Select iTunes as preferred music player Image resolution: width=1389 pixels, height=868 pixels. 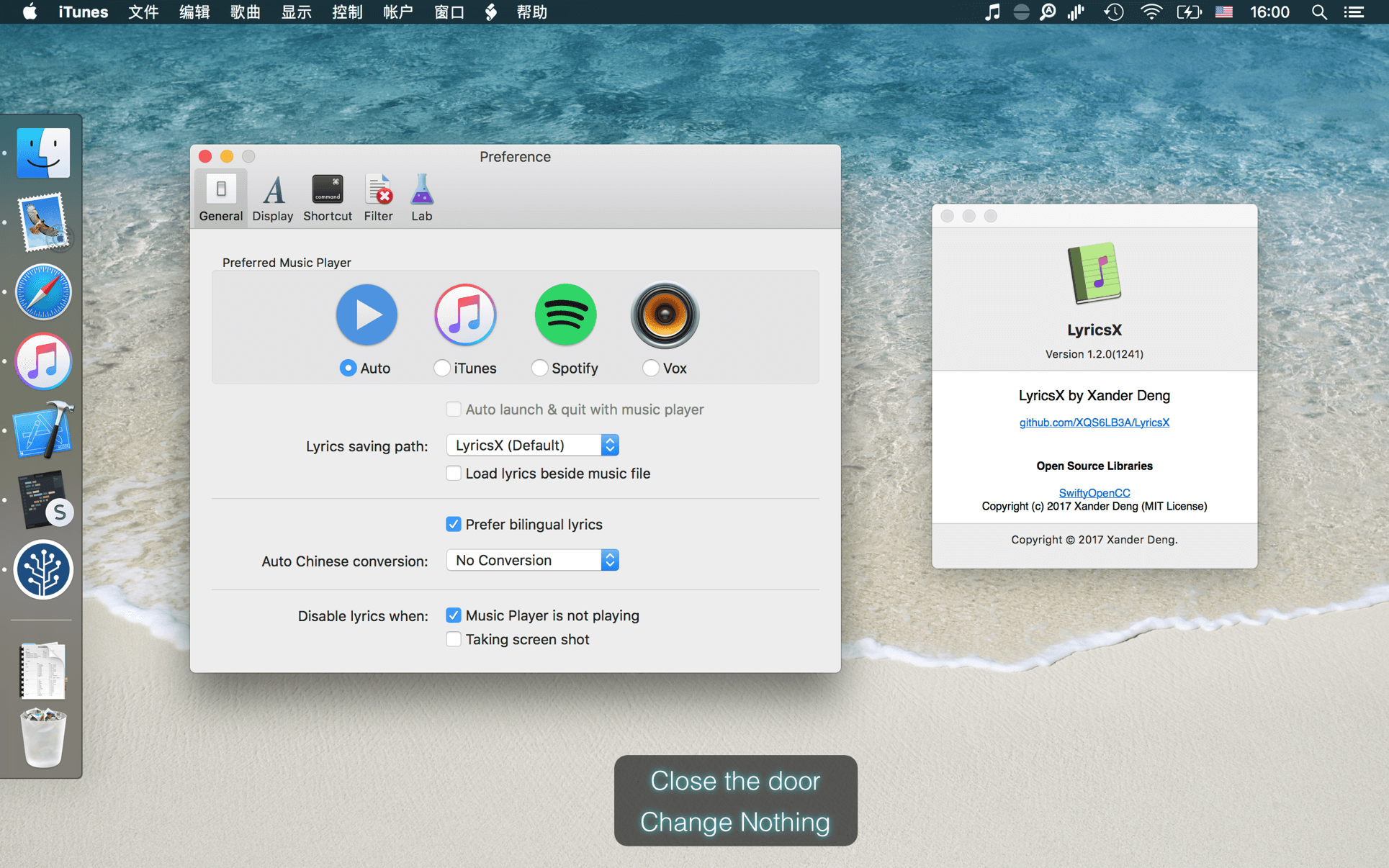click(x=440, y=367)
